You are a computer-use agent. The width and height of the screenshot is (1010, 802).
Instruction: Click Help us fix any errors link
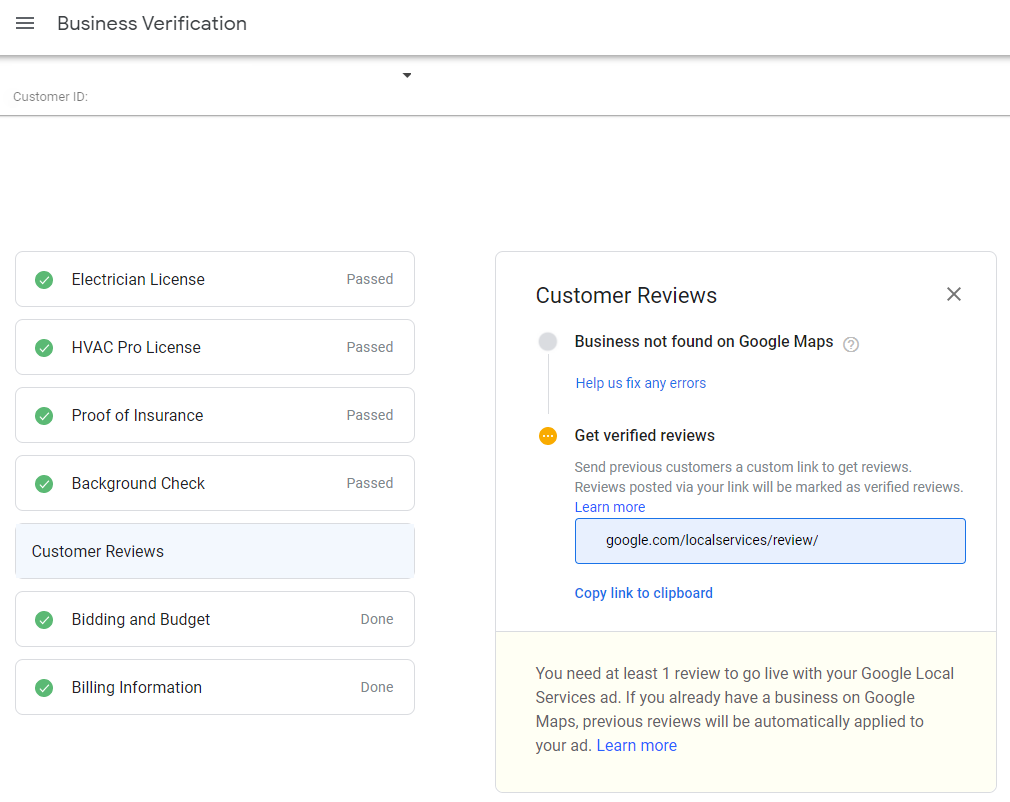click(x=640, y=383)
